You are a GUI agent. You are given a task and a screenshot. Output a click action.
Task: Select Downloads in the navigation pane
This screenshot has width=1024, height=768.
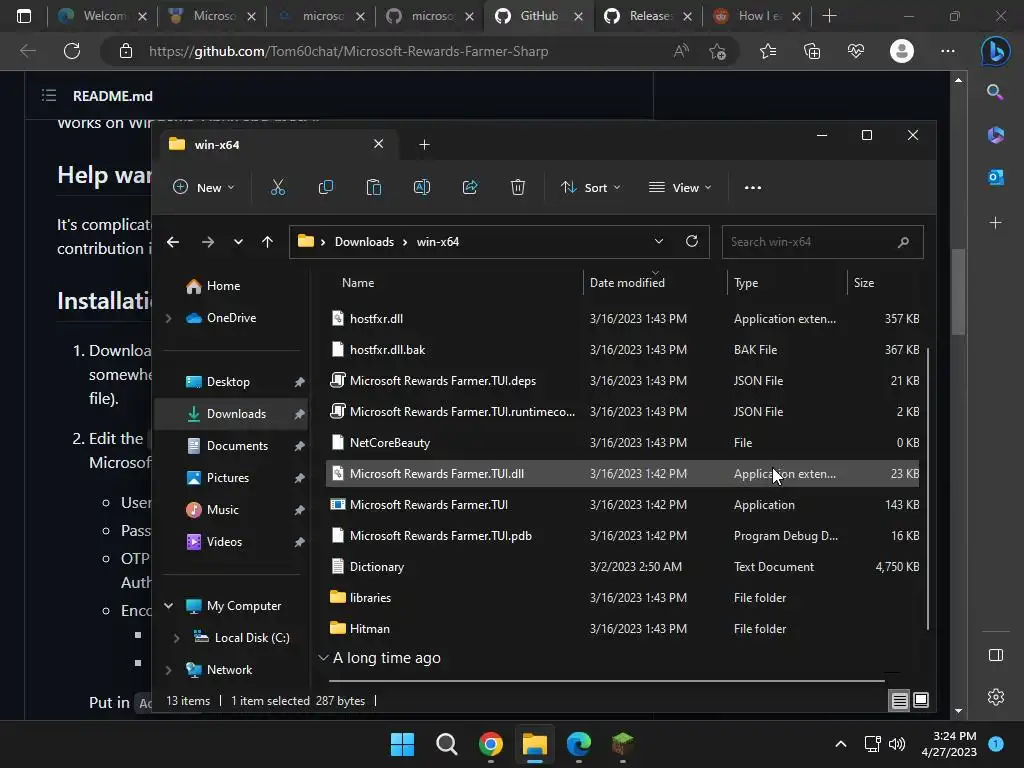(231, 414)
